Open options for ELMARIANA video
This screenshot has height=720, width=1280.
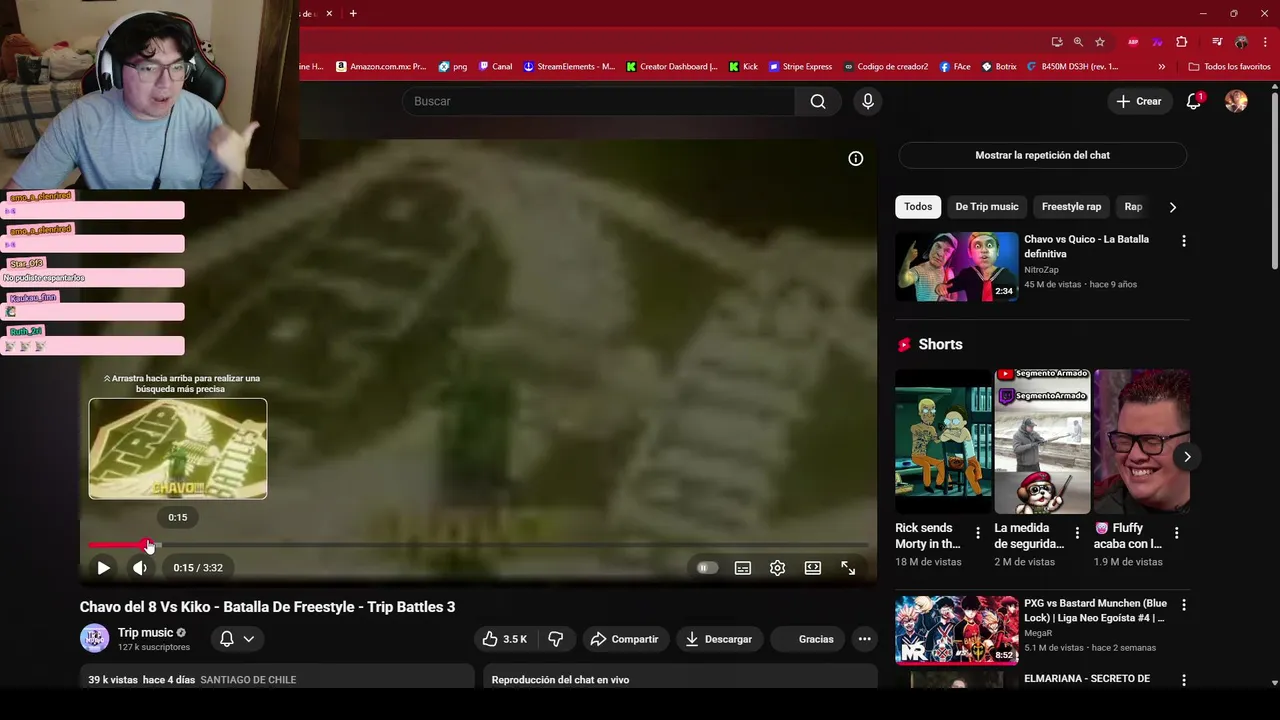(x=1184, y=680)
